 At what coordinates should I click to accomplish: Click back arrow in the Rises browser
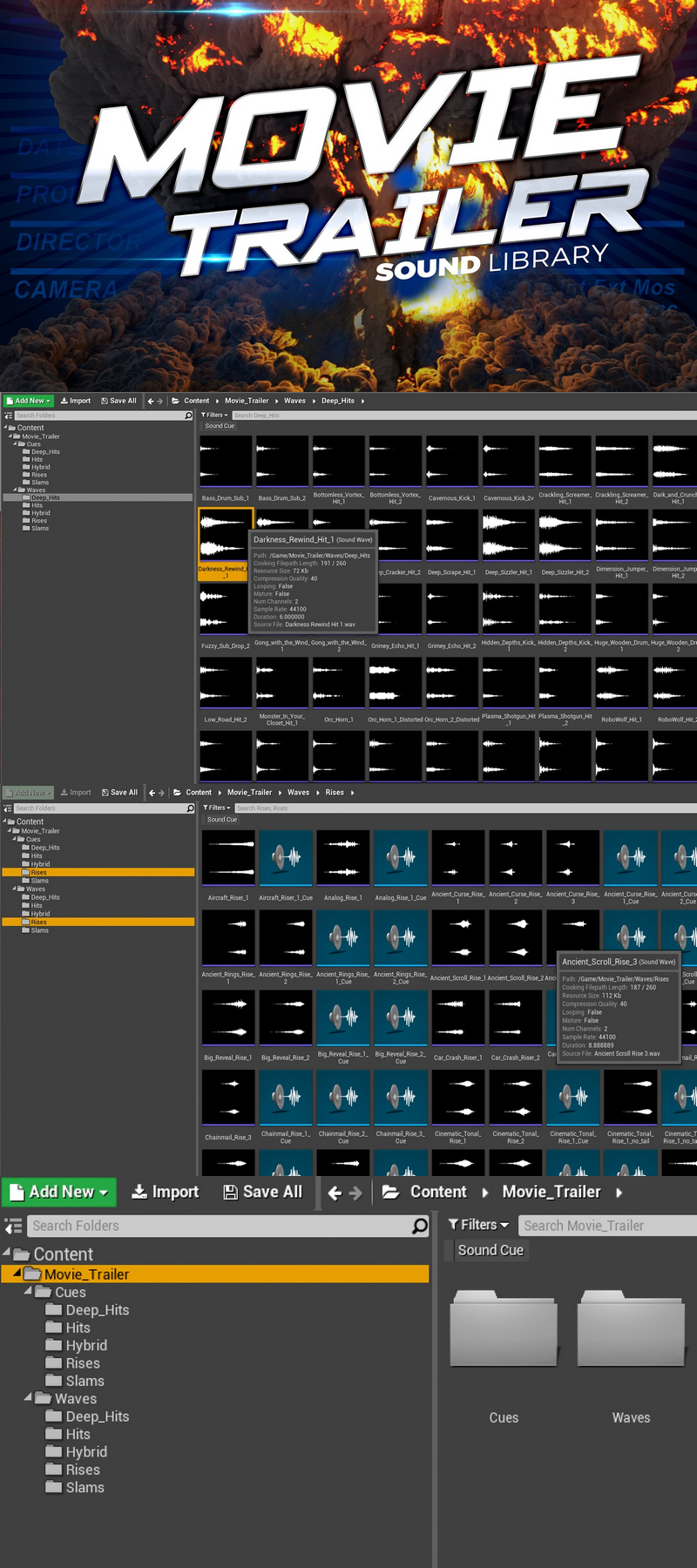click(x=152, y=793)
